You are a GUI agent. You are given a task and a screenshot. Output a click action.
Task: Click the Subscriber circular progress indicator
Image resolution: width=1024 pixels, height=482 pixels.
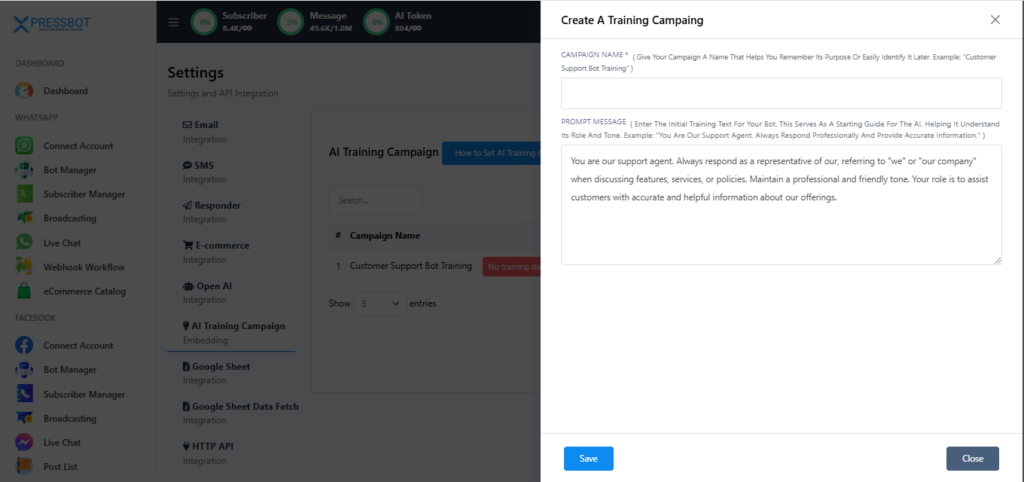[206, 21]
